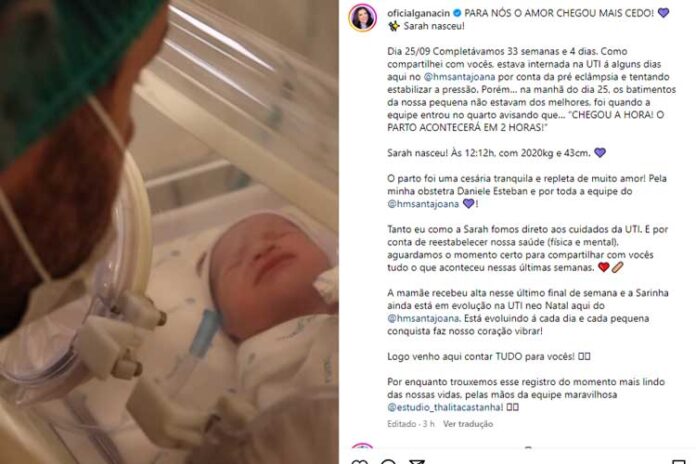
Task: Click 'Ver tradução' to translate caption
Action: point(468,424)
